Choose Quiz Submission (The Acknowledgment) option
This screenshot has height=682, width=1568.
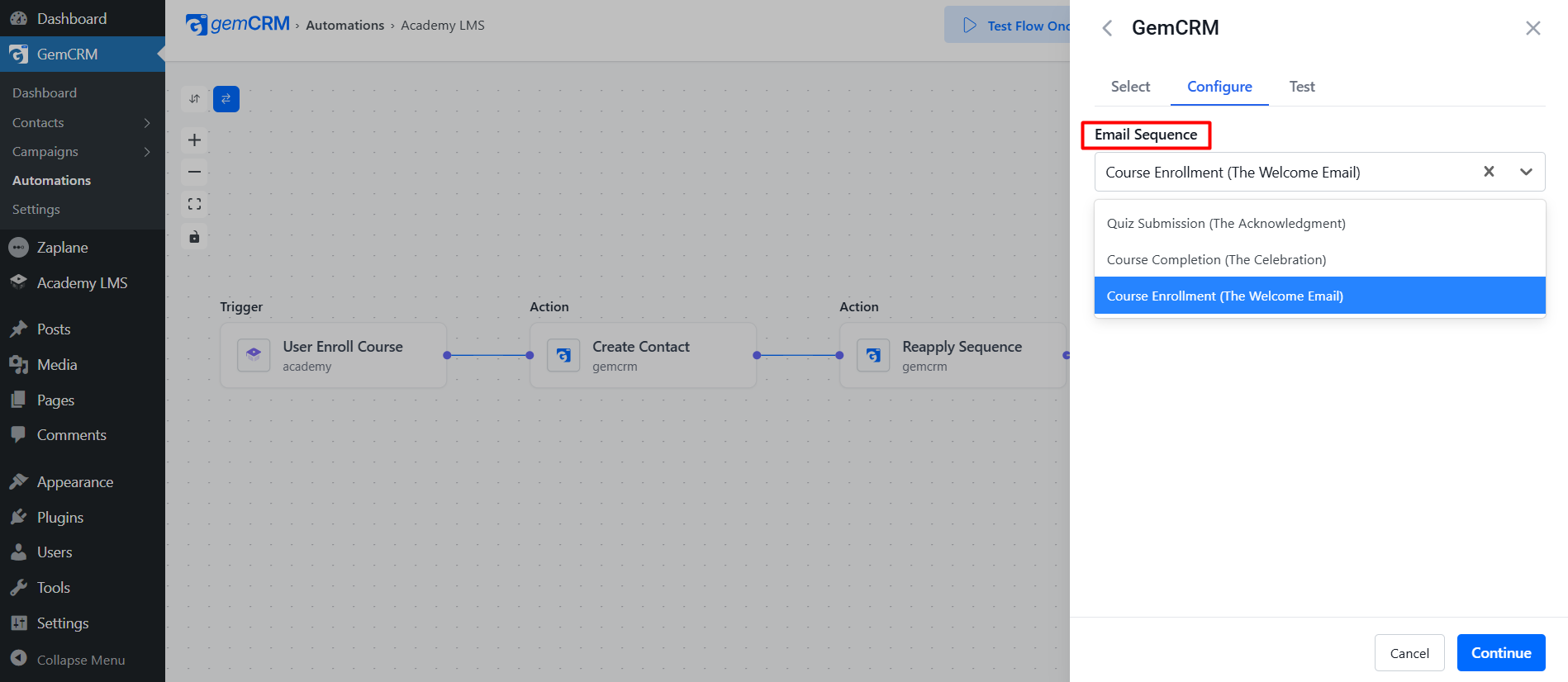(x=1319, y=224)
